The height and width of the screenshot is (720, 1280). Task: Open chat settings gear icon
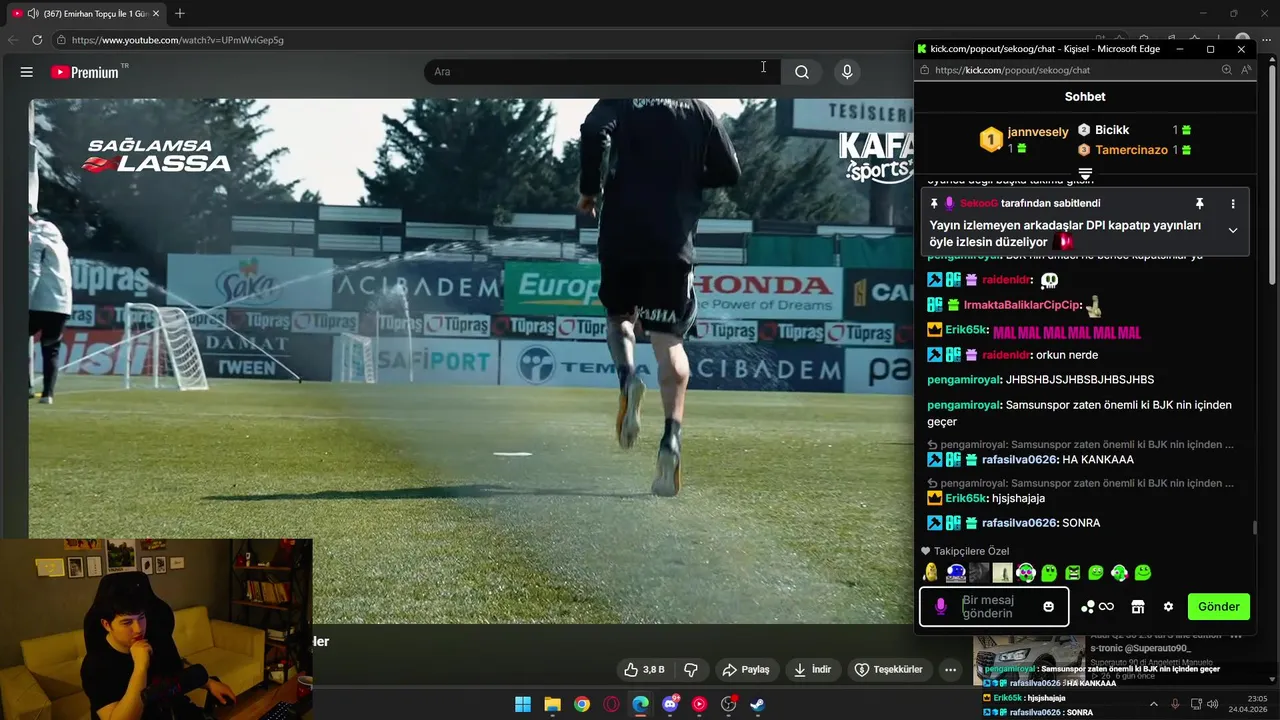1168,606
